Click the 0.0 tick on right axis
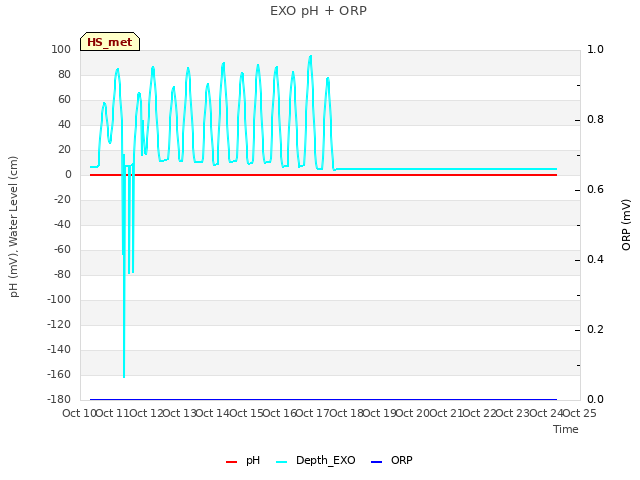The height and width of the screenshot is (480, 640). [x=595, y=399]
